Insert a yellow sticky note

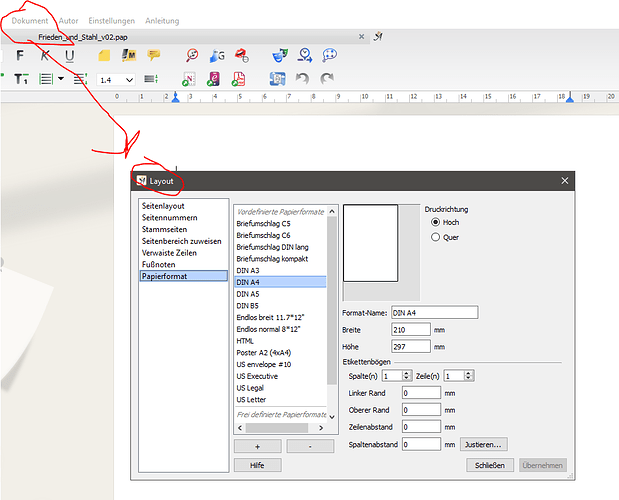104,56
